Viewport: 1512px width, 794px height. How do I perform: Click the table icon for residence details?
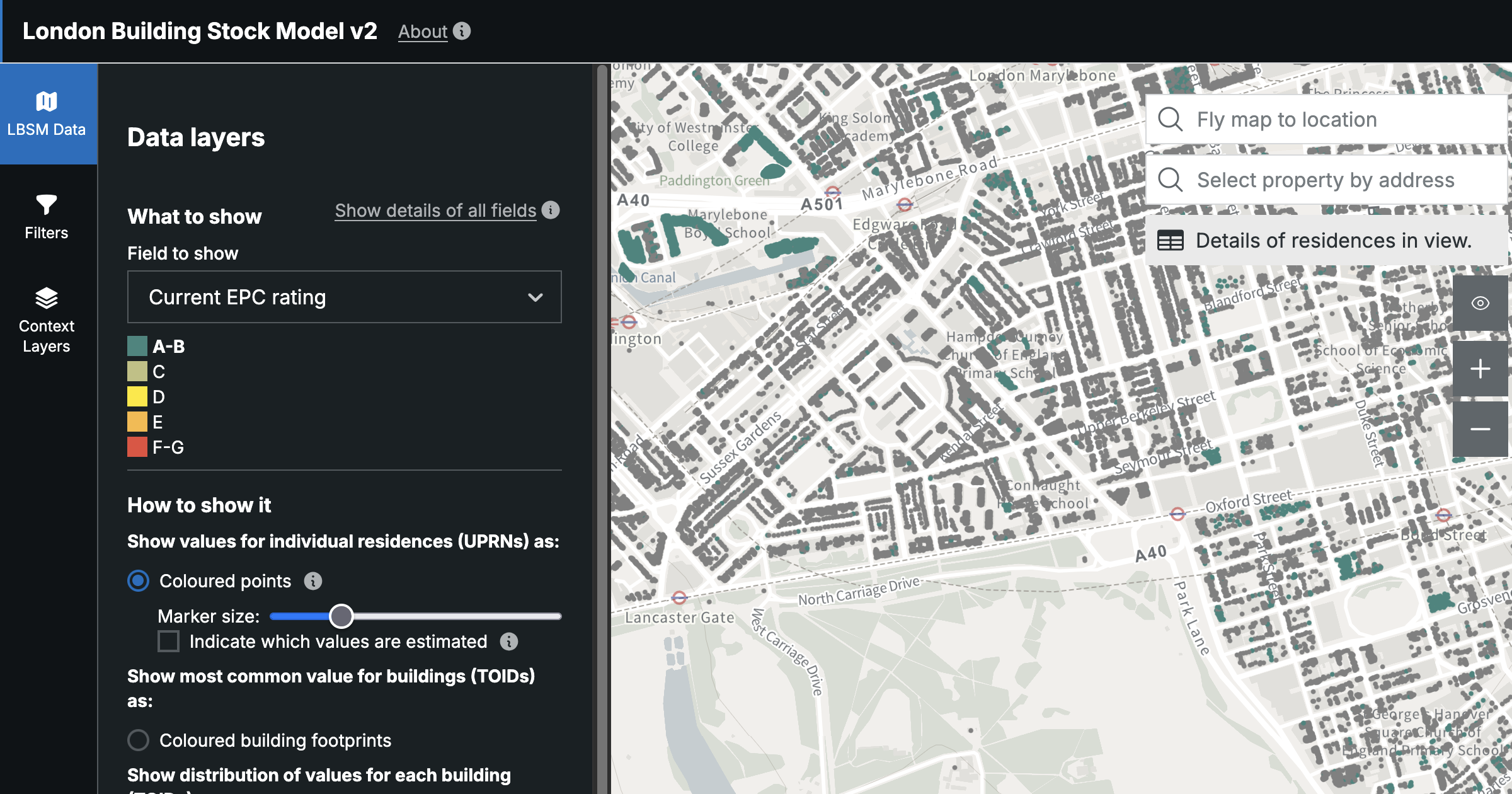[1171, 241]
